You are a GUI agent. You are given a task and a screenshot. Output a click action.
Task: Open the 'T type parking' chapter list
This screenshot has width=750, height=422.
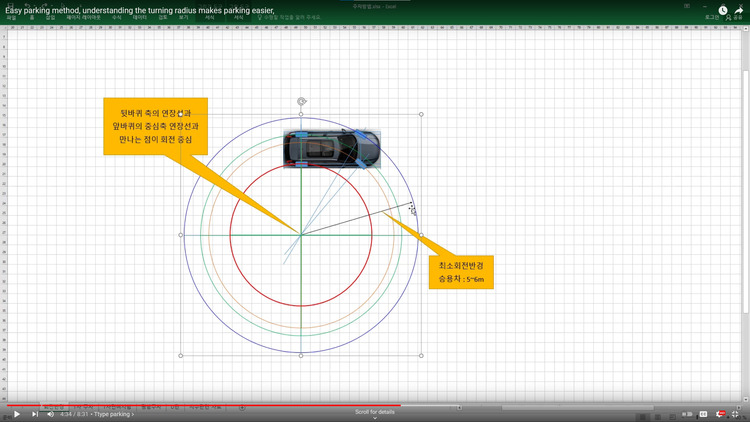[114, 414]
